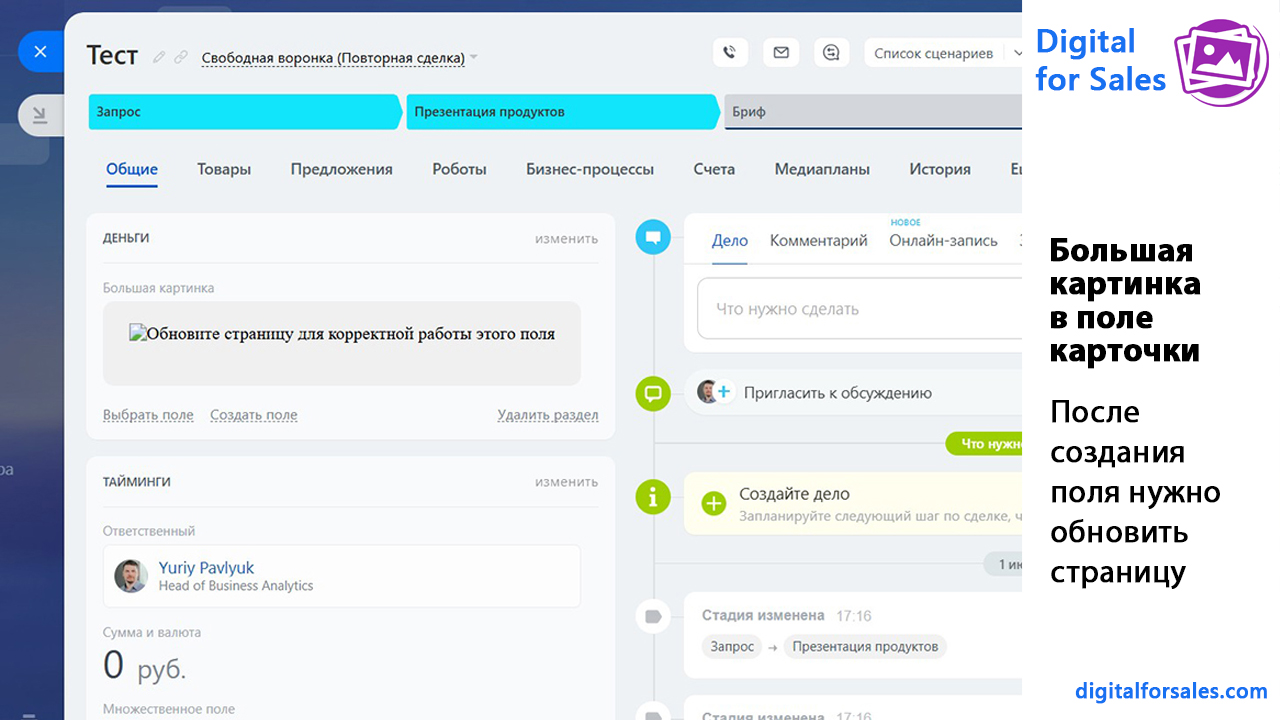Viewport: 1280px width, 720px height.
Task: Close the deal card with X
Action: coord(40,52)
